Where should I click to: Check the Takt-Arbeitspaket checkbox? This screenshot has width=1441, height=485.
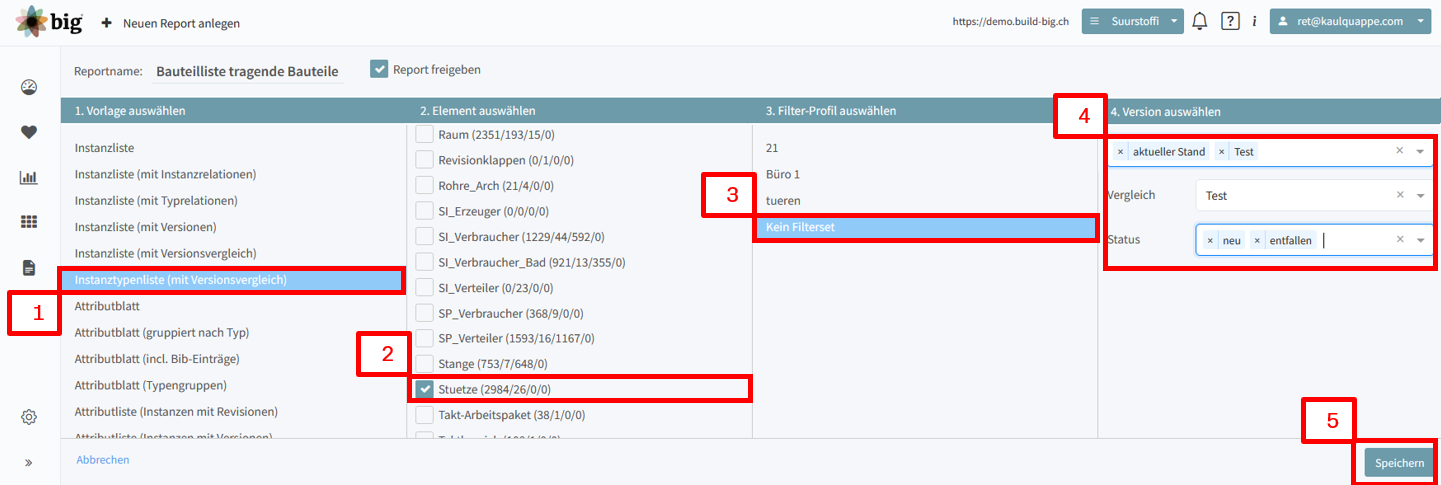[425, 413]
